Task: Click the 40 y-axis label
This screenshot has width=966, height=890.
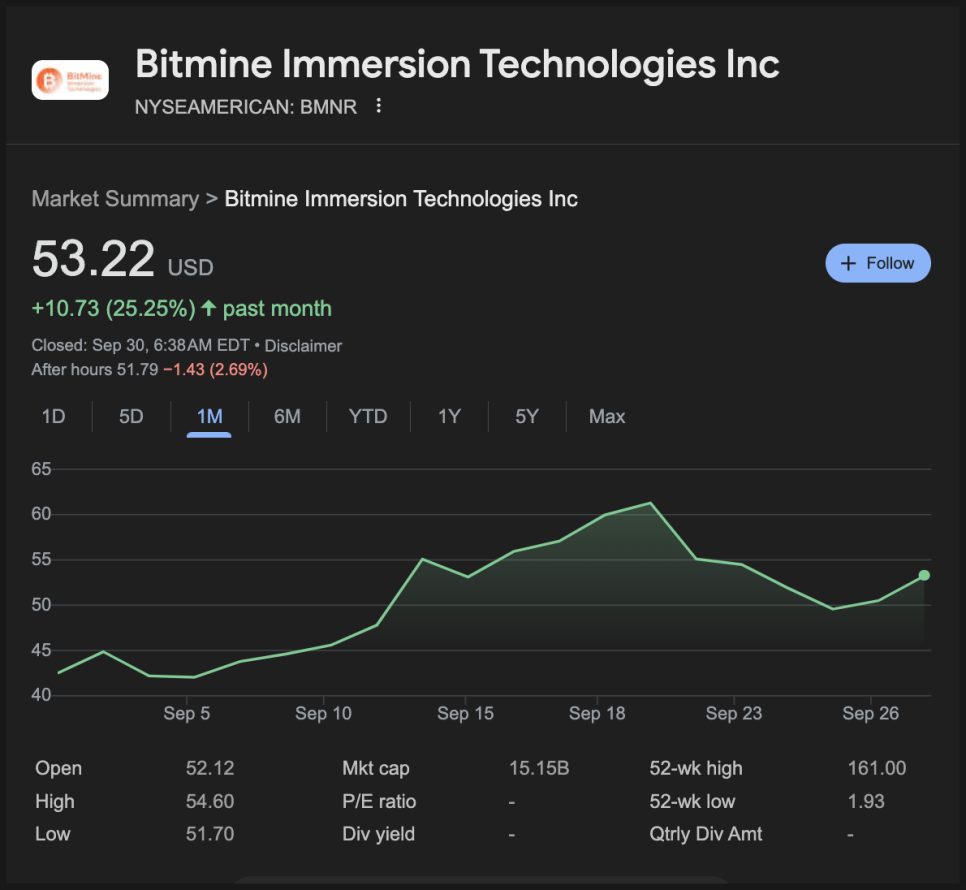Action: [41, 695]
